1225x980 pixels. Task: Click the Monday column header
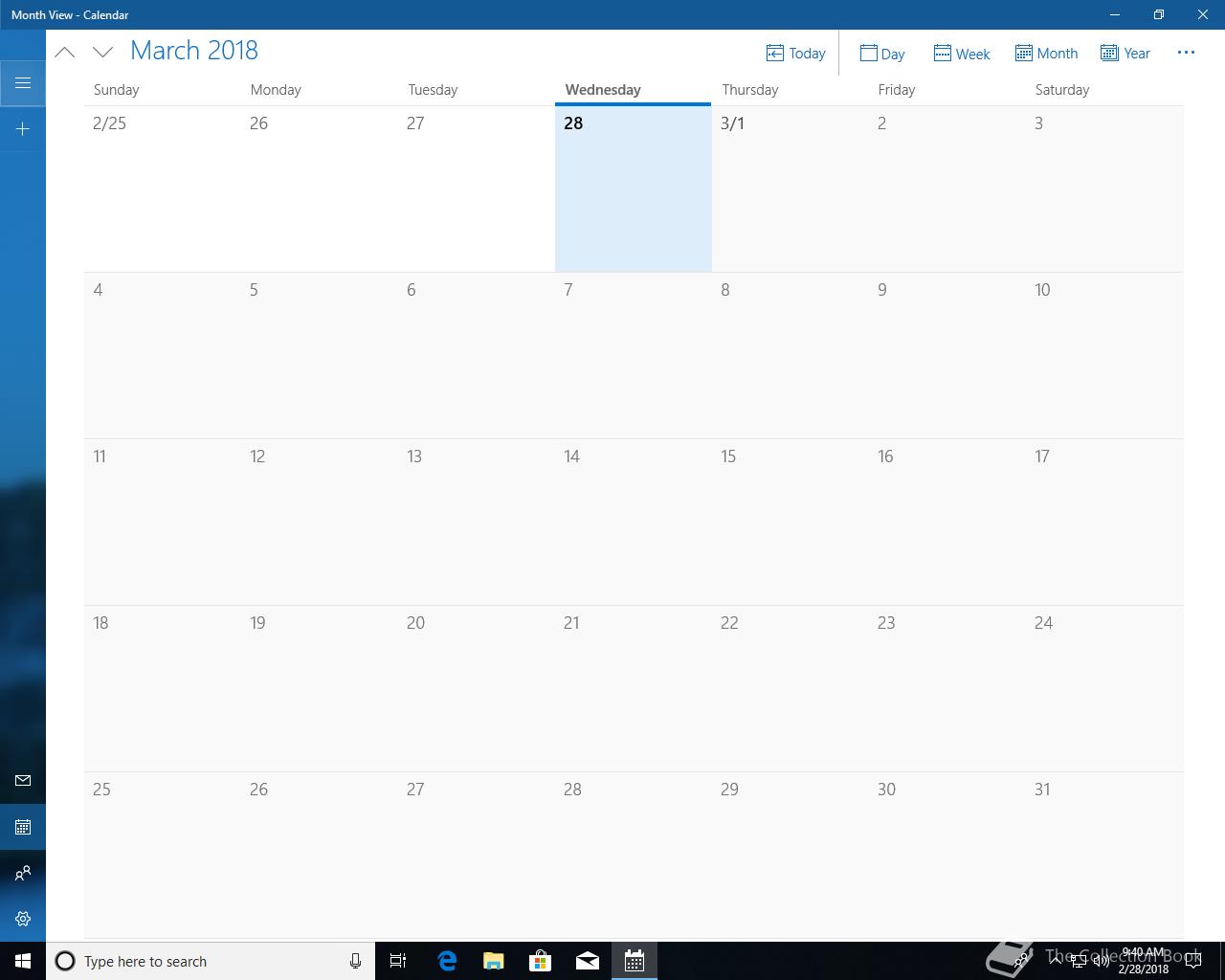pos(276,90)
